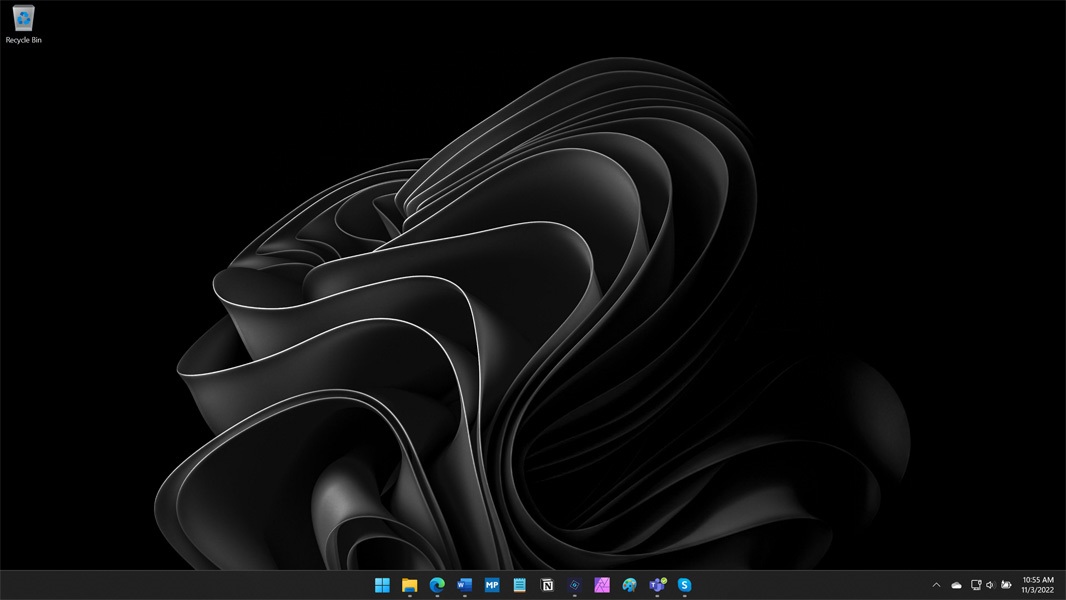The width and height of the screenshot is (1066, 600).
Task: Open the clock showing 10:55 AM
Action: [x=1038, y=585]
